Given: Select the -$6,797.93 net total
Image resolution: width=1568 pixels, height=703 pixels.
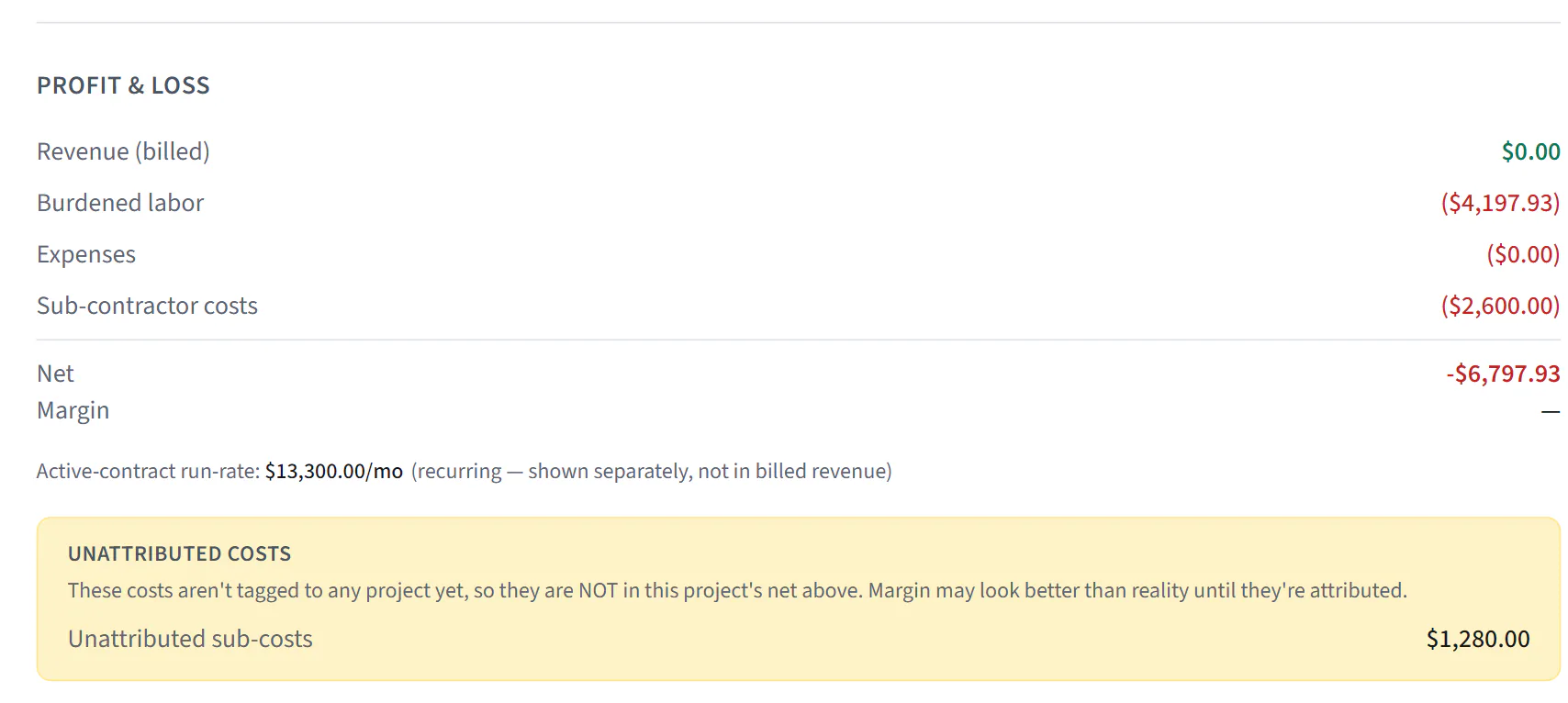Looking at the screenshot, I should point(1503,374).
